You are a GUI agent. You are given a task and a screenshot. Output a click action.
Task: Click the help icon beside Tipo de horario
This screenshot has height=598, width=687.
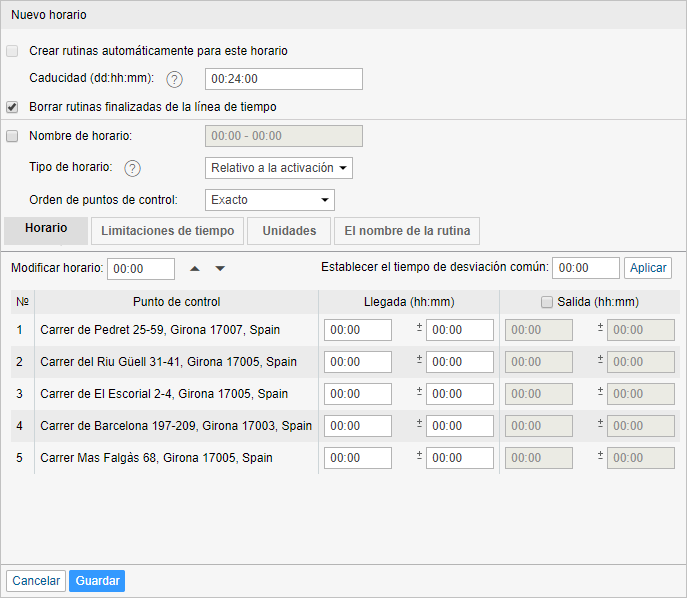(132, 168)
